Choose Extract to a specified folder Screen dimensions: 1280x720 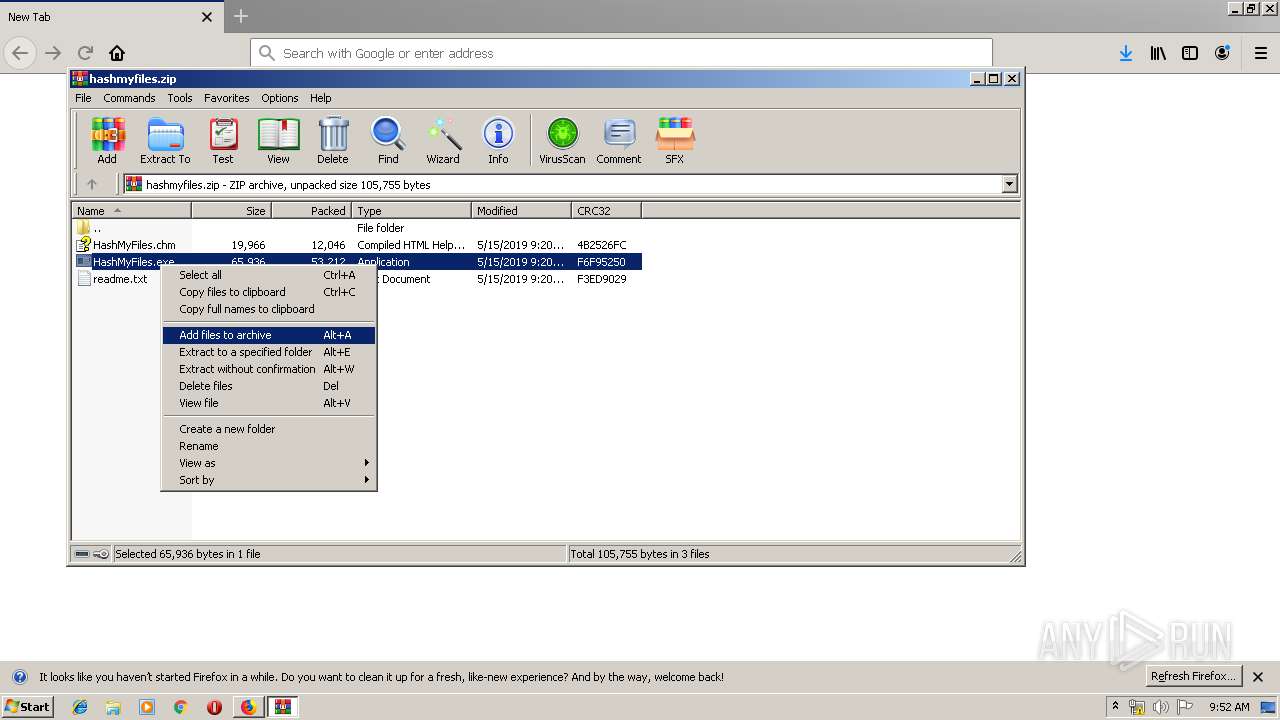point(269,352)
